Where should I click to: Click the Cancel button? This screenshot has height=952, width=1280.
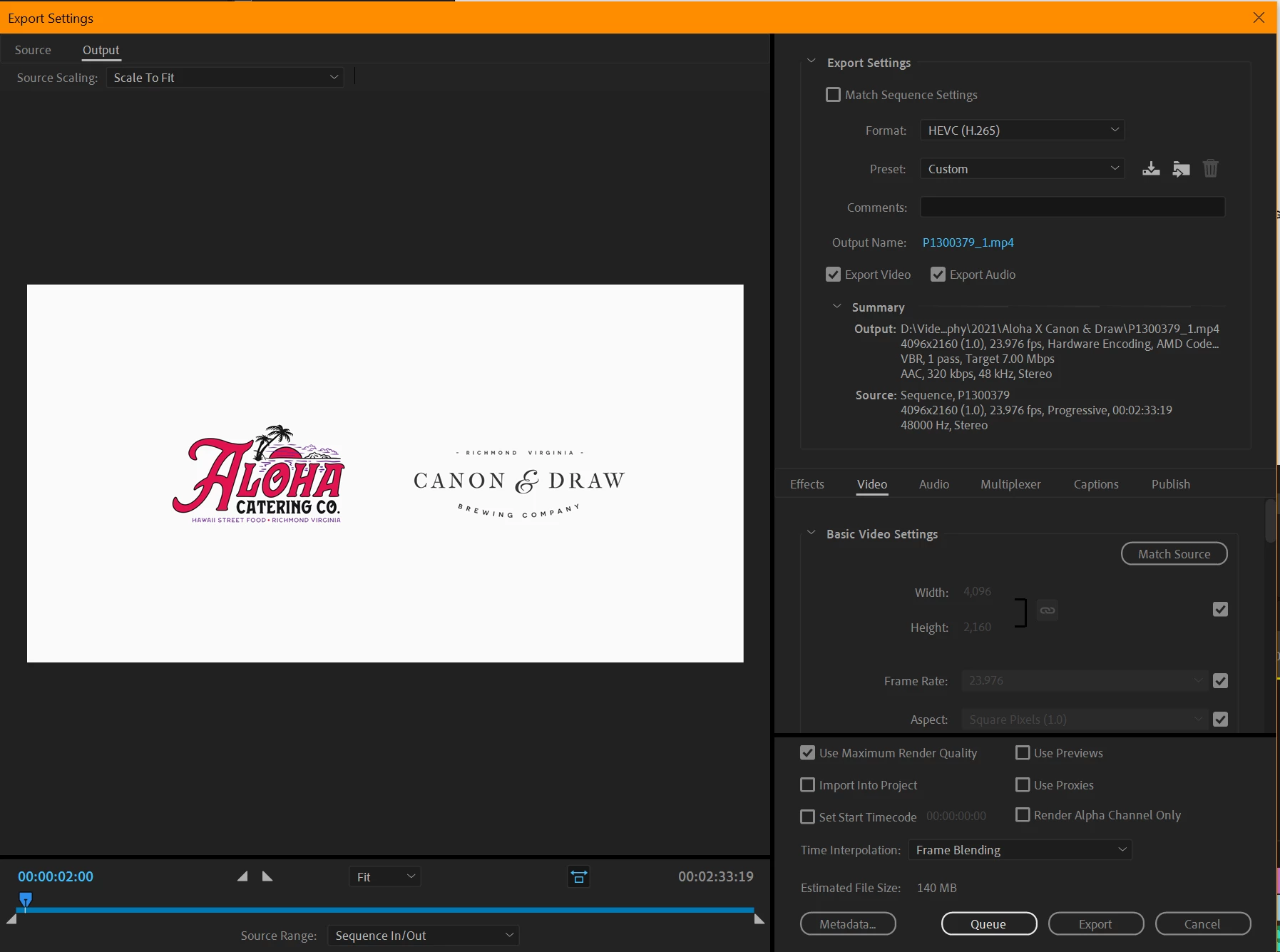point(1202,923)
